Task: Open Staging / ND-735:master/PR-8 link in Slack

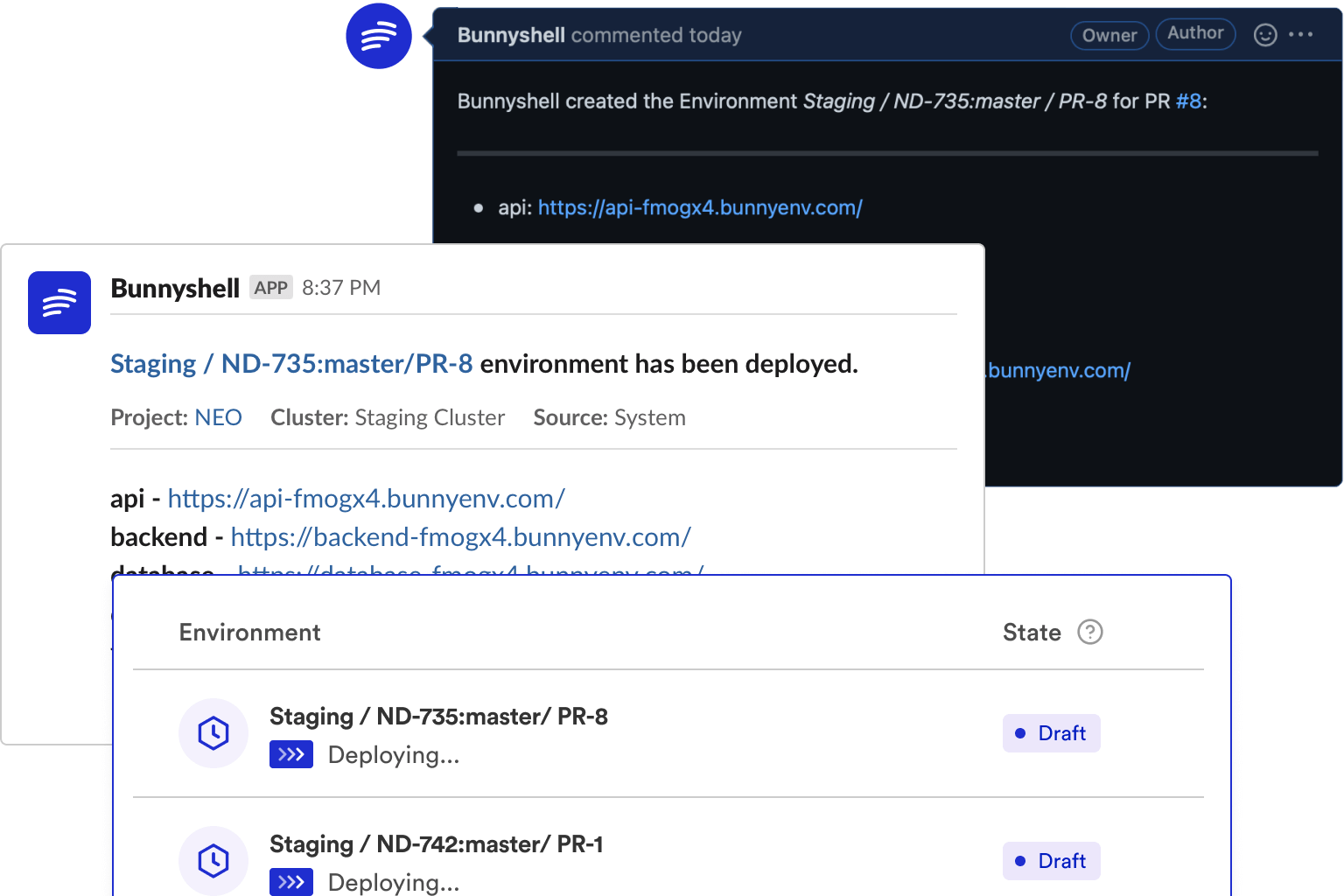Action: 291,364
